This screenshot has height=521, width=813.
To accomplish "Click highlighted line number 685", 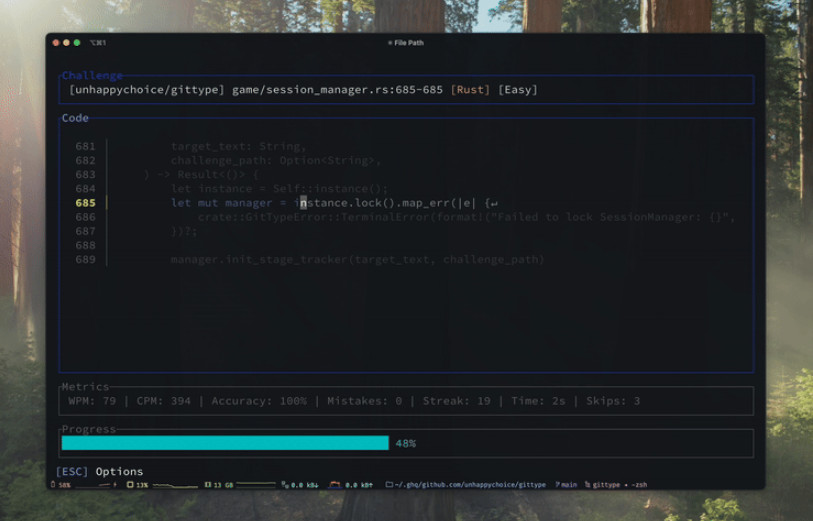I will click(x=86, y=203).
